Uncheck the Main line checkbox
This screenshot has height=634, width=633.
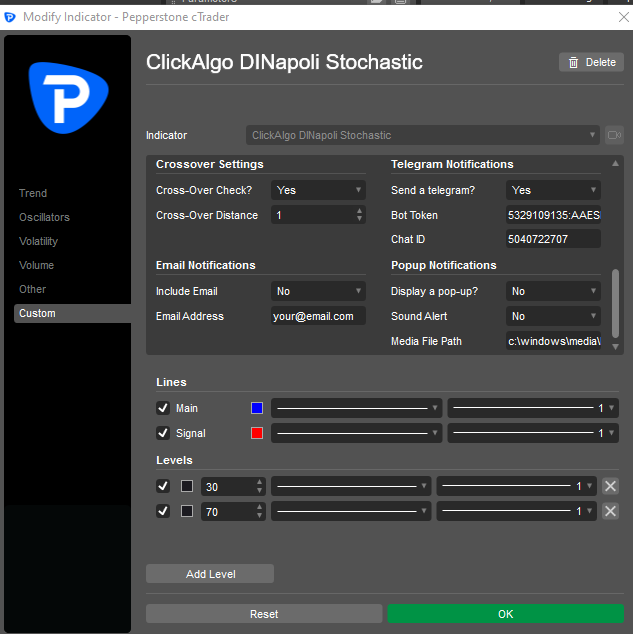point(163,408)
